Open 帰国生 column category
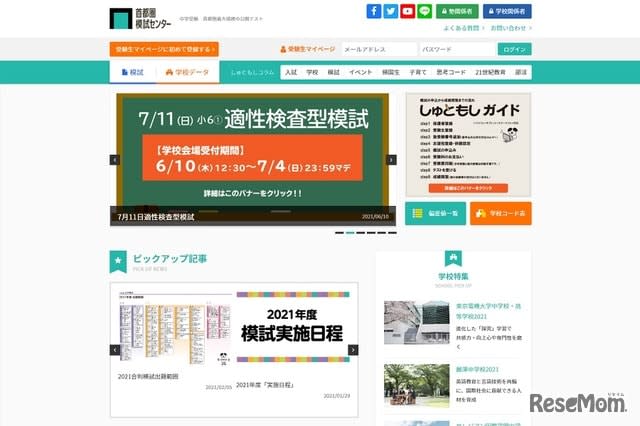The image size is (640, 426). (x=391, y=72)
